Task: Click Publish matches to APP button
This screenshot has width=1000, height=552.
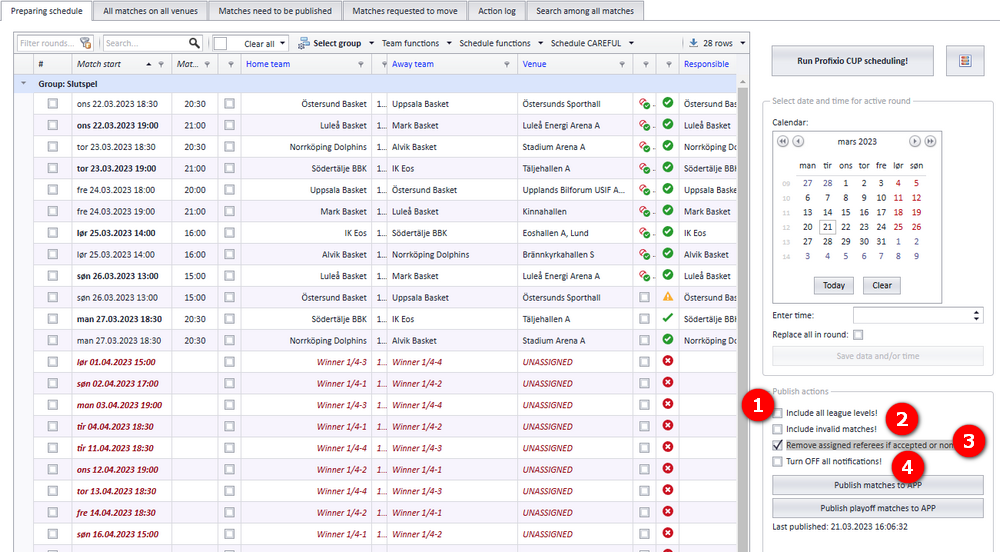Action: (878, 485)
